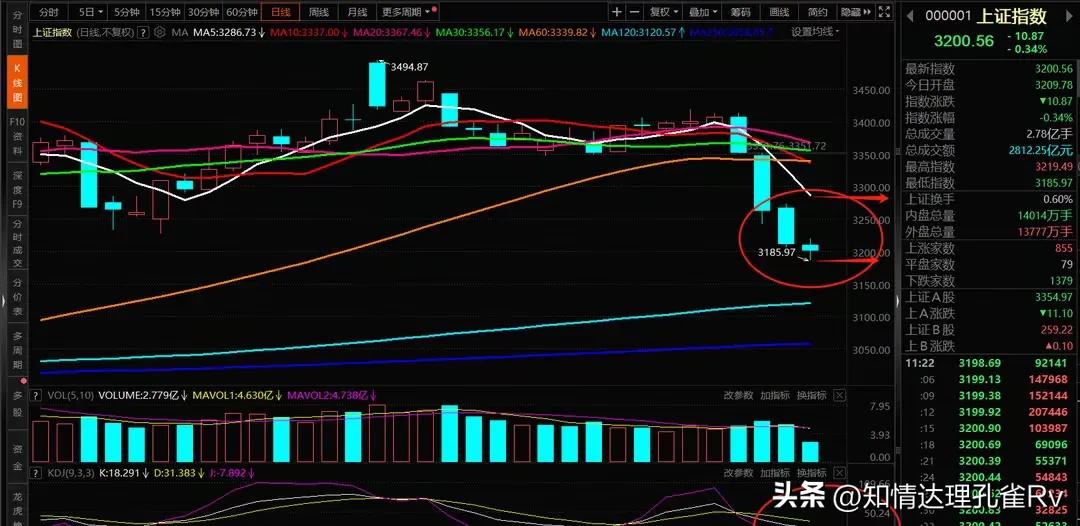
Task: Click 加指标 in the KDJ panel
Action: [x=775, y=473]
